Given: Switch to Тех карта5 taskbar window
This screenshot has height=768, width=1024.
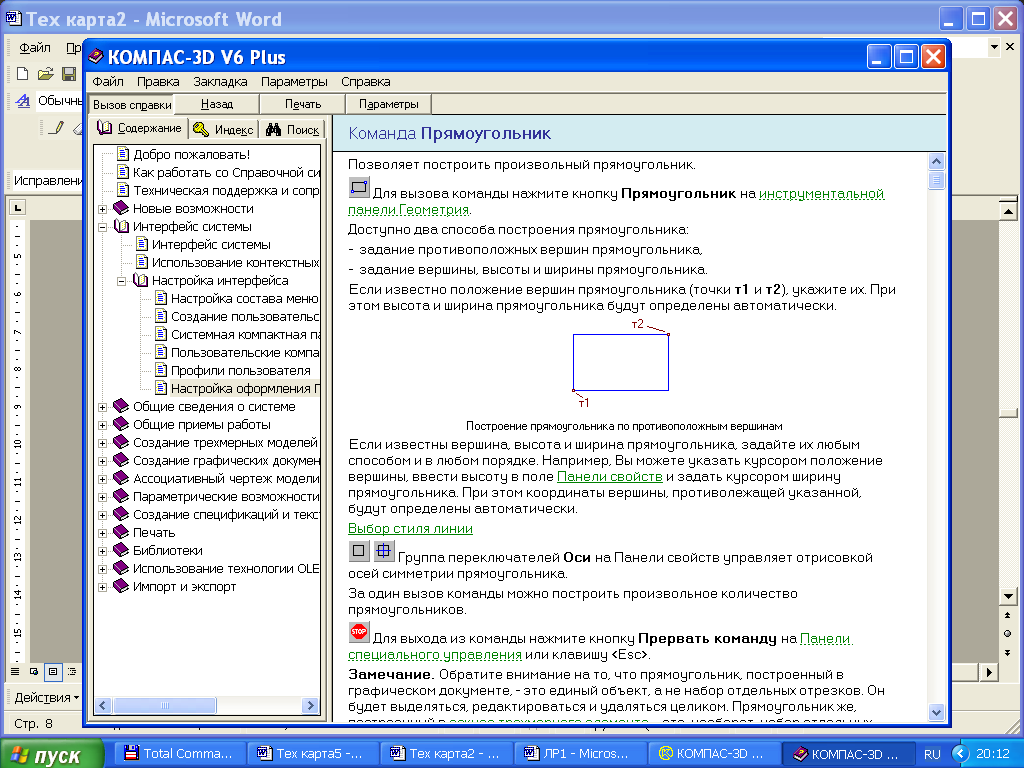Looking at the screenshot, I should pyautogui.click(x=313, y=753).
